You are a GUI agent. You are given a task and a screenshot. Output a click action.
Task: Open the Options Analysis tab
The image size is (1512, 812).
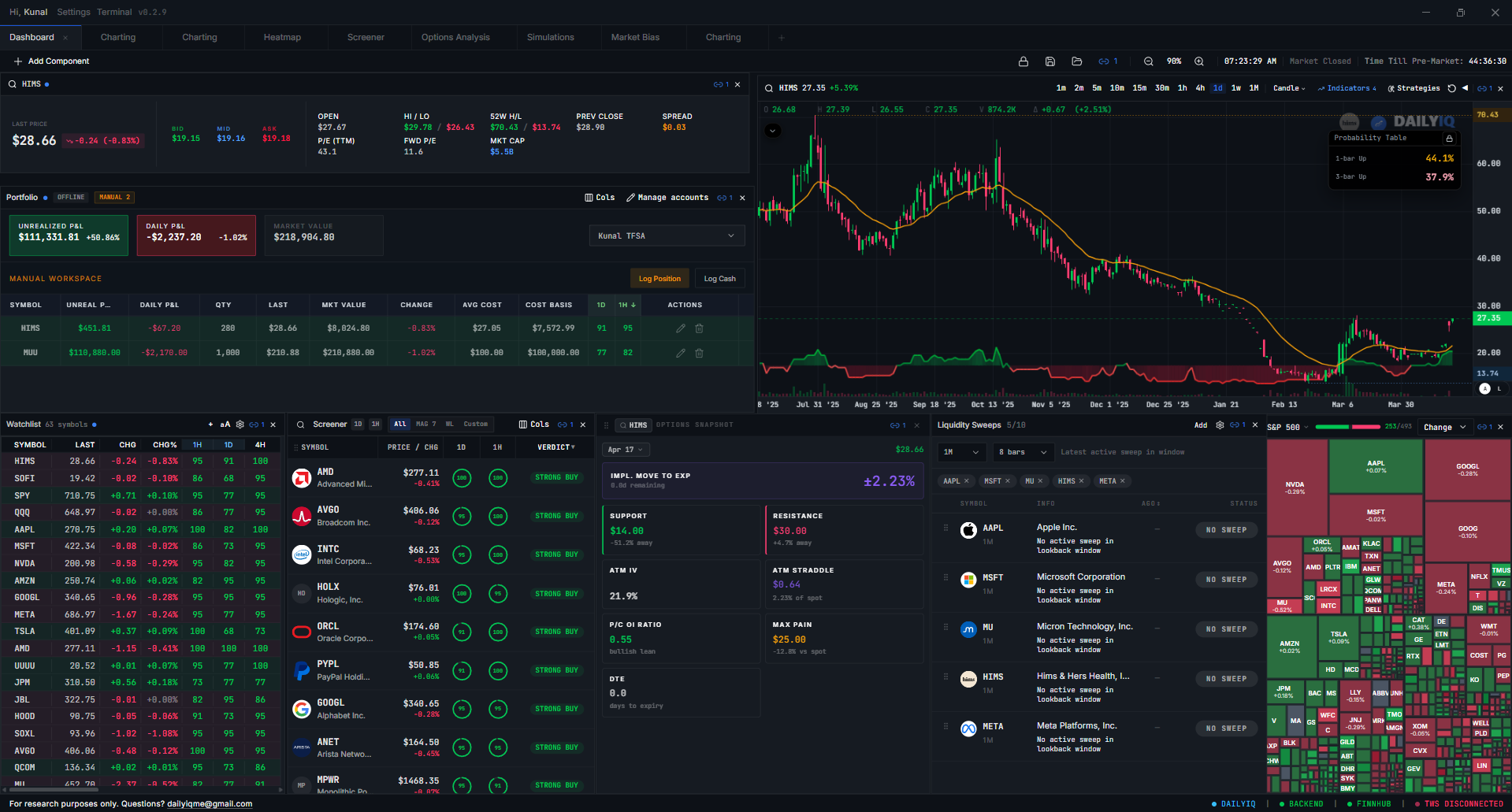455,37
